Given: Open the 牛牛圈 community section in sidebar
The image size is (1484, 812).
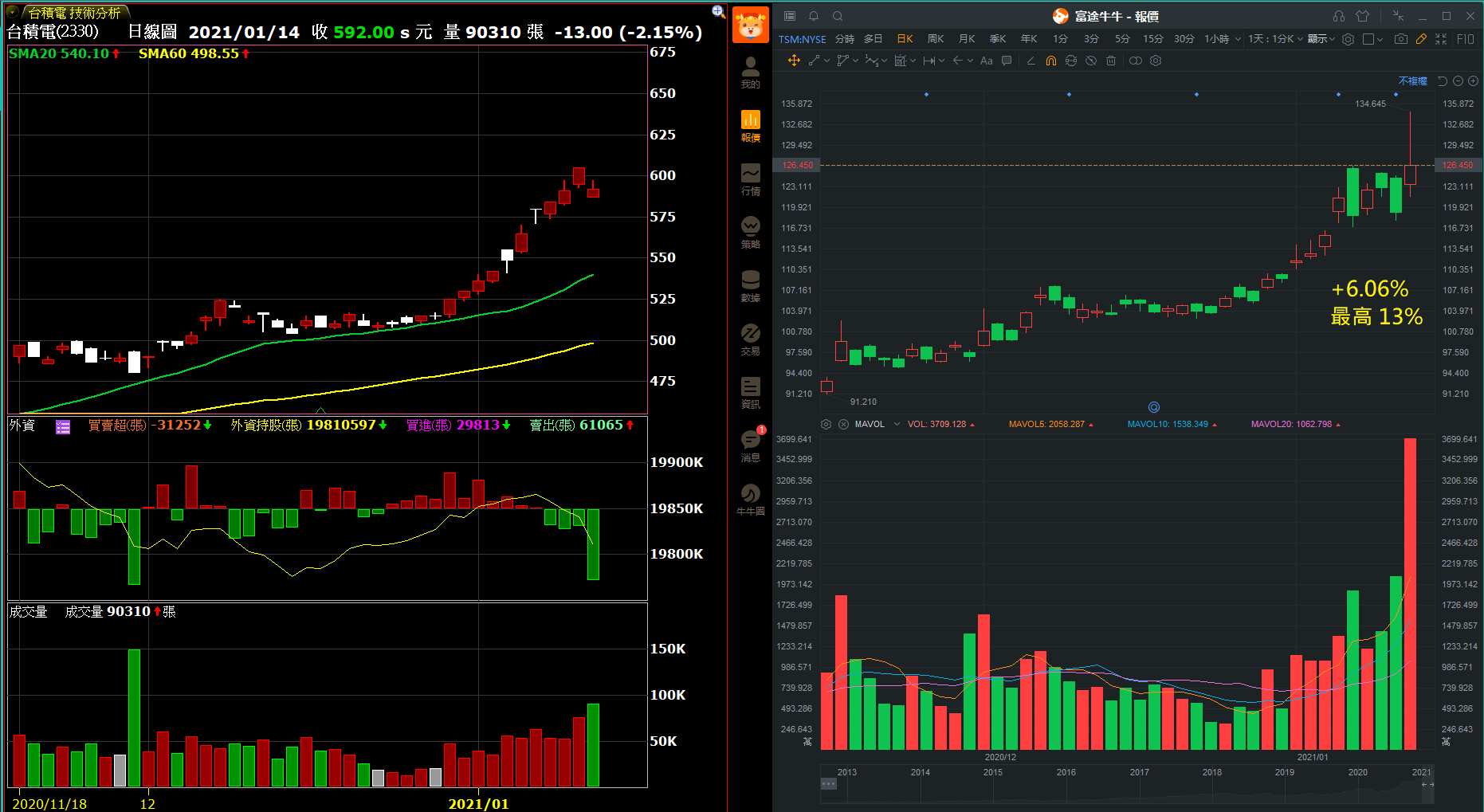Looking at the screenshot, I should click(750, 500).
